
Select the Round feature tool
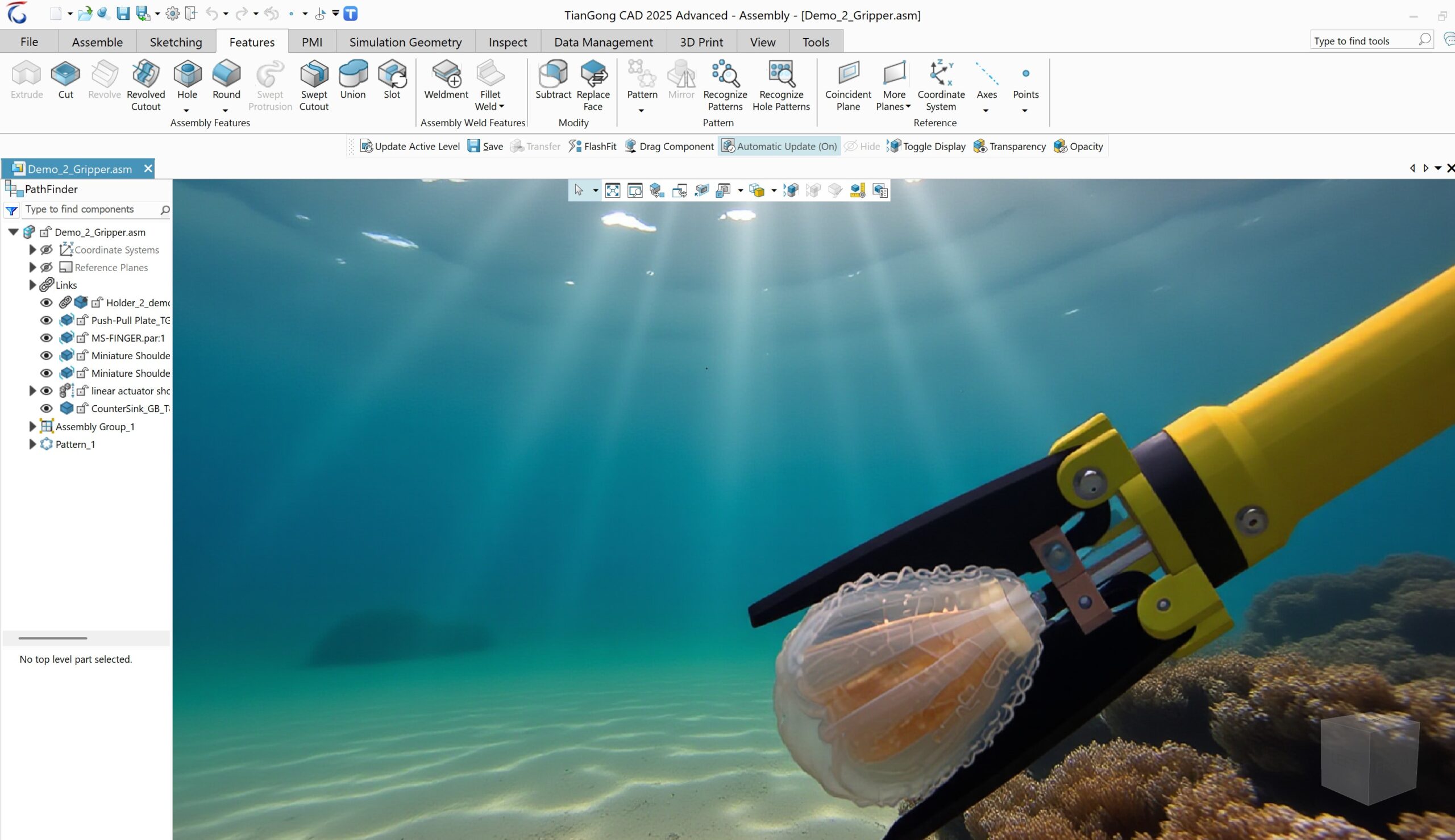click(x=226, y=80)
